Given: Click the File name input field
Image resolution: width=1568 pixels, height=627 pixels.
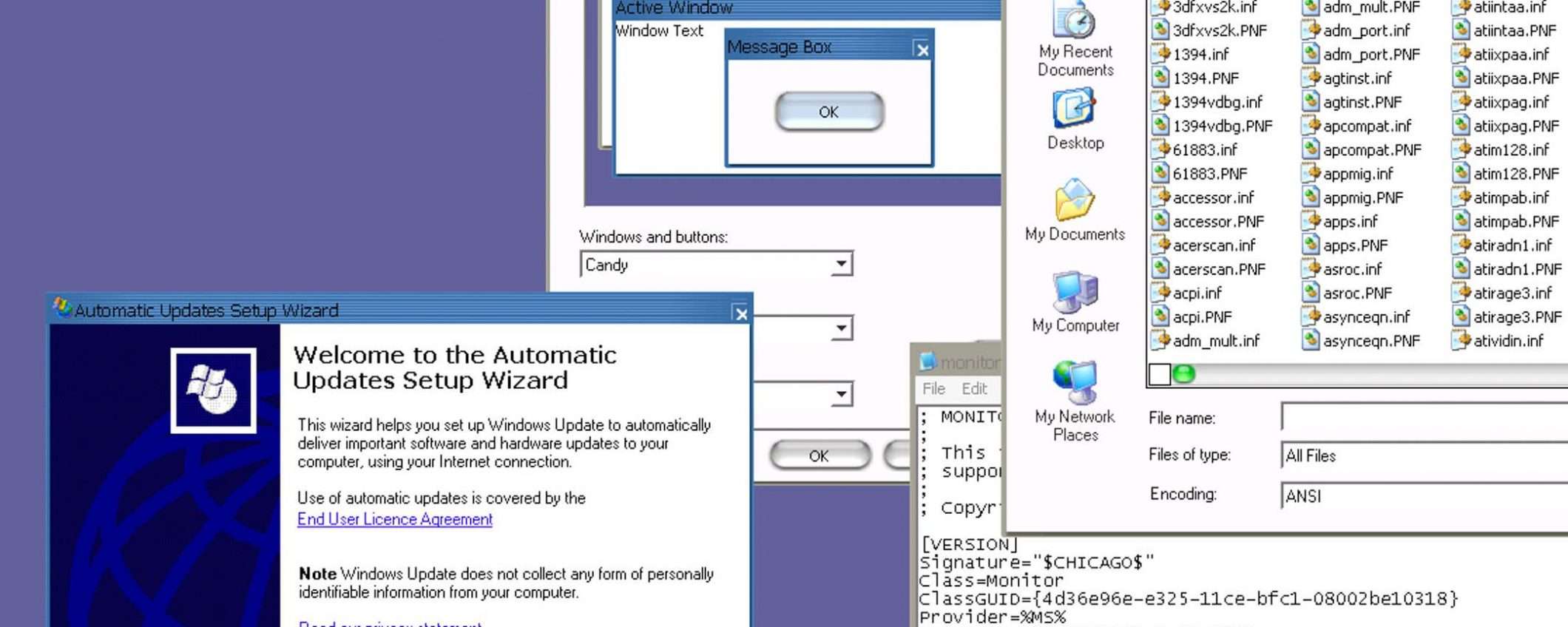Looking at the screenshot, I should point(1425,417).
